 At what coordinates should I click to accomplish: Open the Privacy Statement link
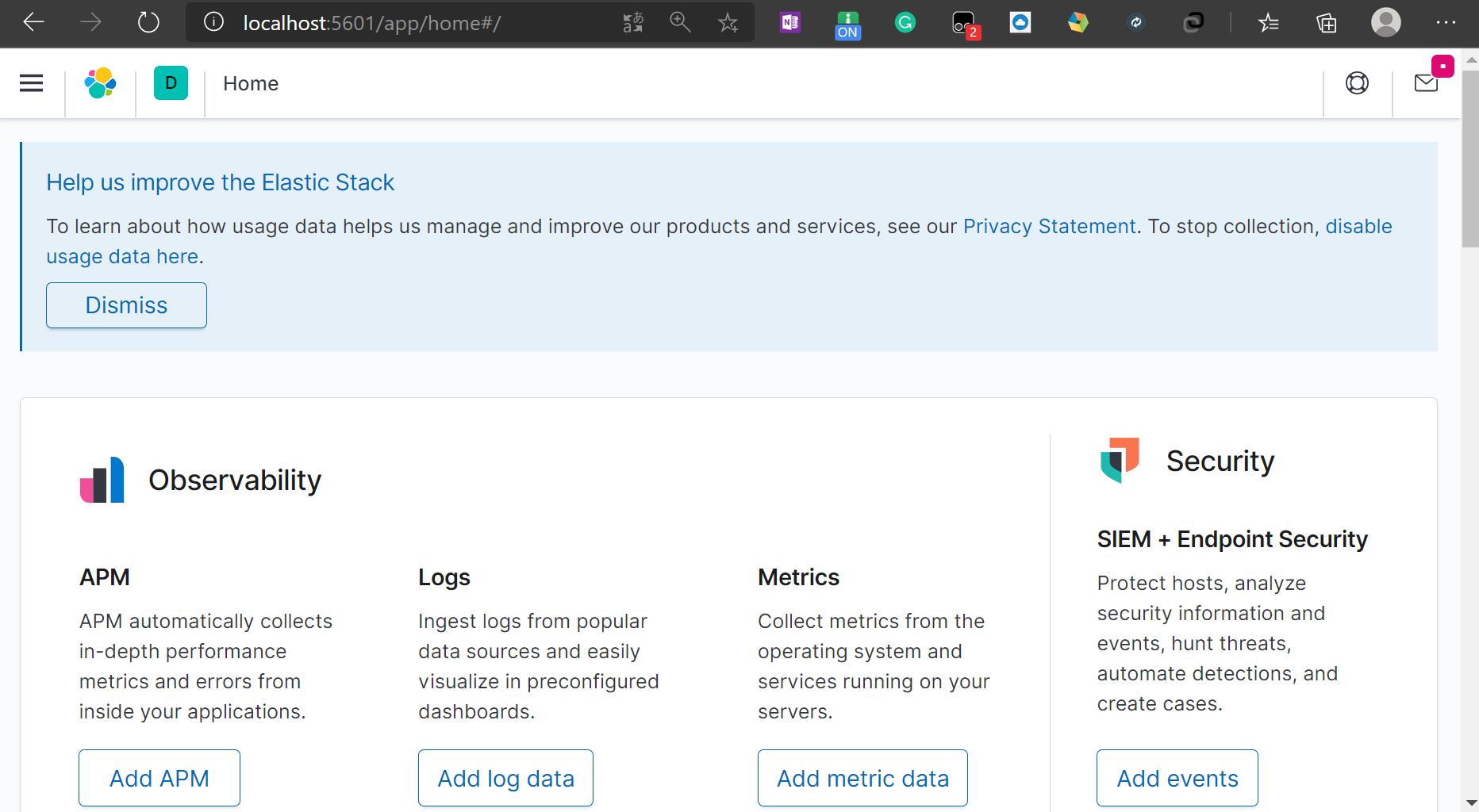click(x=1049, y=227)
